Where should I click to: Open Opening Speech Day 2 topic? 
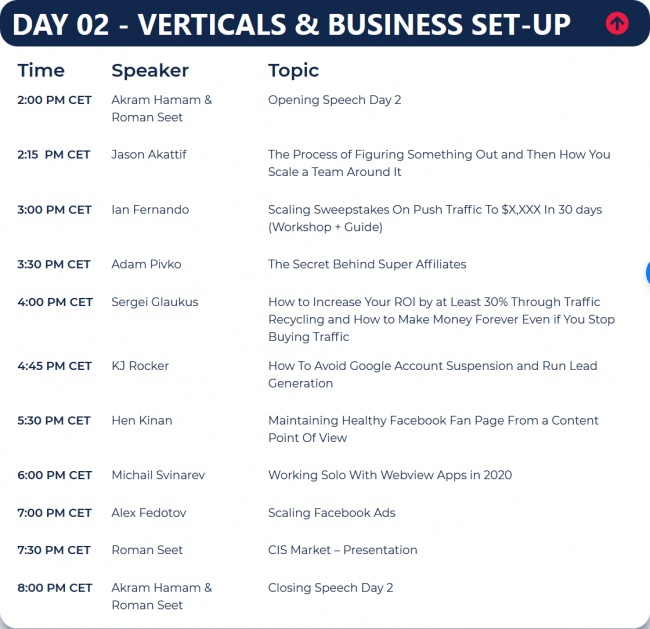tap(335, 100)
